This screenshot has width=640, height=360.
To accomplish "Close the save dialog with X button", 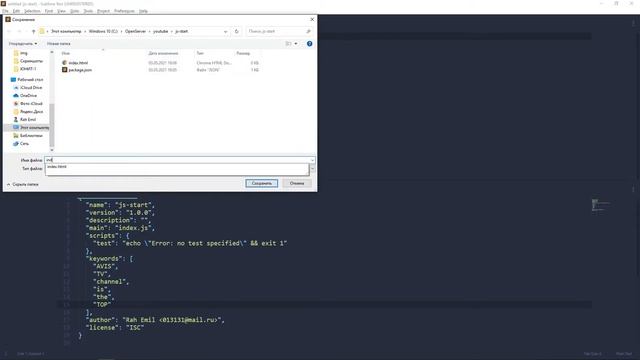I will (312, 19).
